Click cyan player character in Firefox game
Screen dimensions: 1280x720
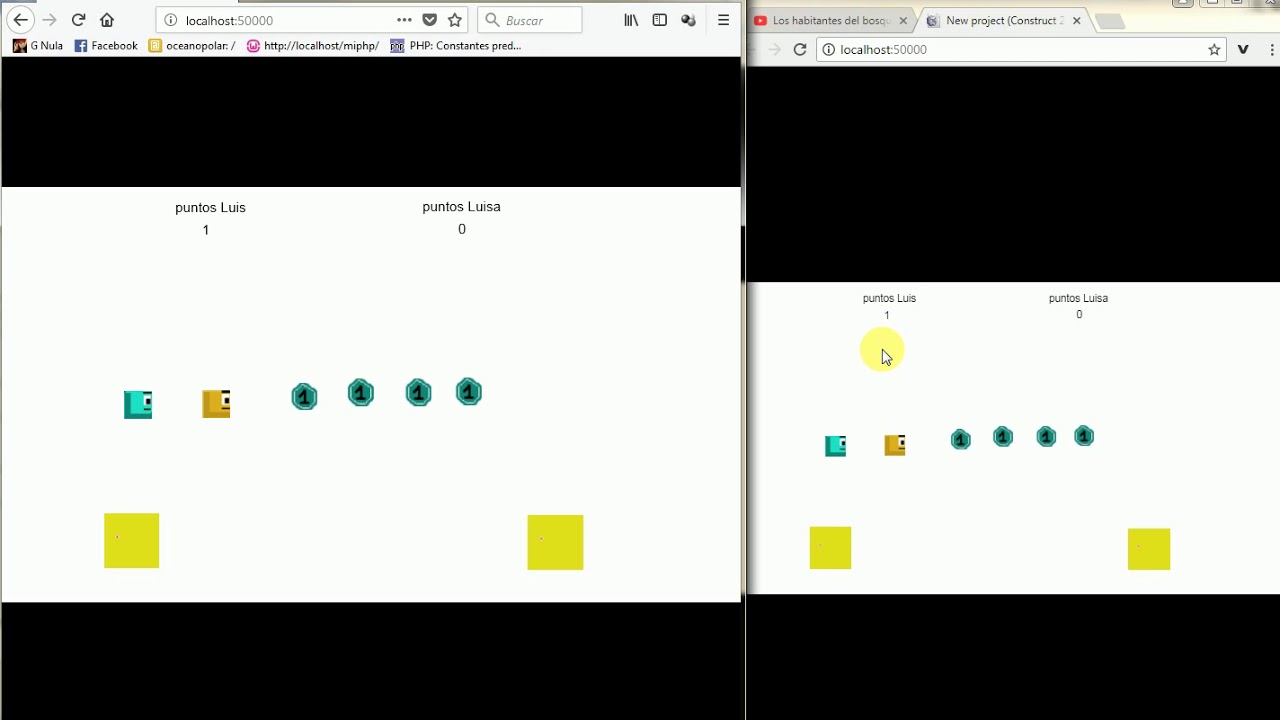tap(138, 404)
